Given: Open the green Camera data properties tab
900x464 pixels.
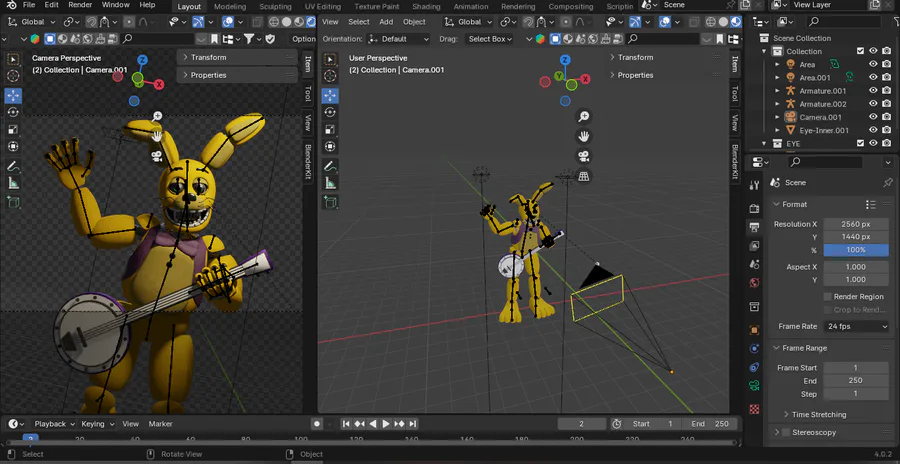Looking at the screenshot, I should pyautogui.click(x=754, y=385).
